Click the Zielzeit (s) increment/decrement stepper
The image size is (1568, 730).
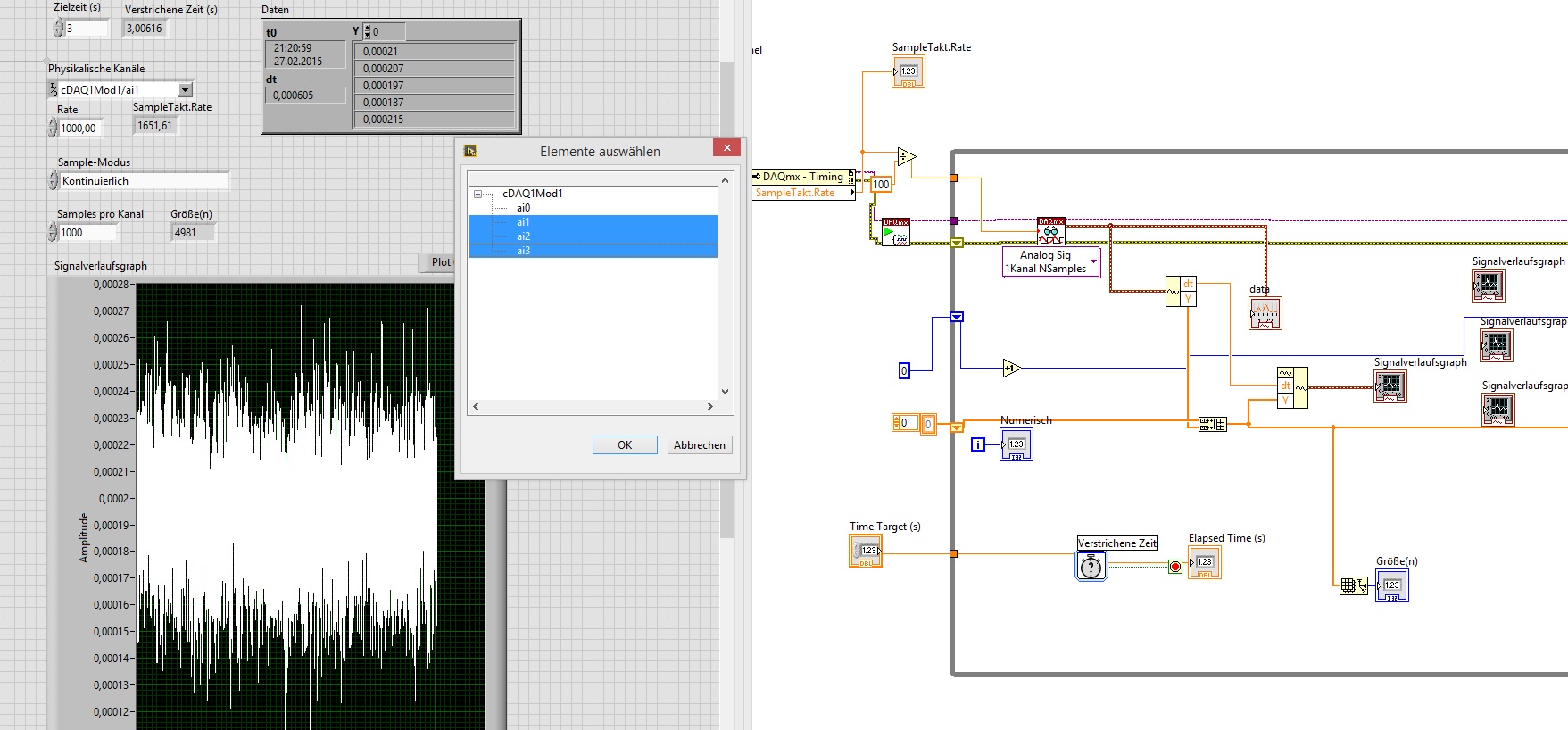pyautogui.click(x=58, y=29)
